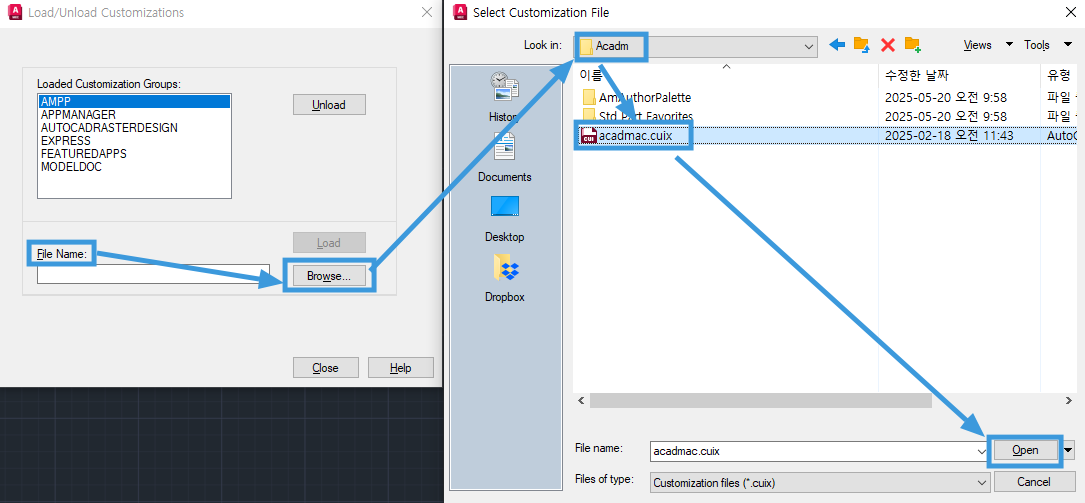Image resolution: width=1085 pixels, height=503 pixels.
Task: Select the AmAuthorPalette folder icon
Action: pyautogui.click(x=589, y=98)
